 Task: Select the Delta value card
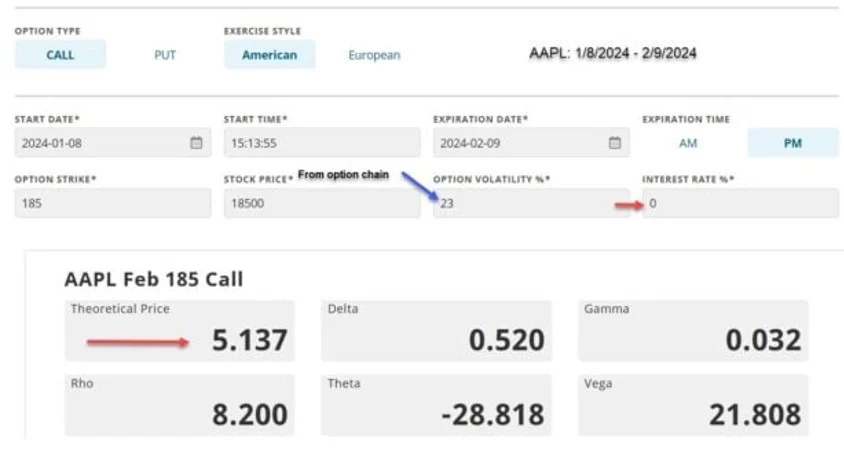[436, 330]
